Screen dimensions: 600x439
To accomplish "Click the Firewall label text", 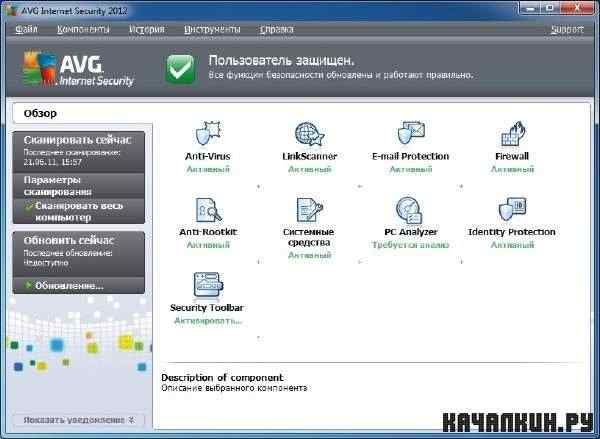I will [x=512, y=156].
